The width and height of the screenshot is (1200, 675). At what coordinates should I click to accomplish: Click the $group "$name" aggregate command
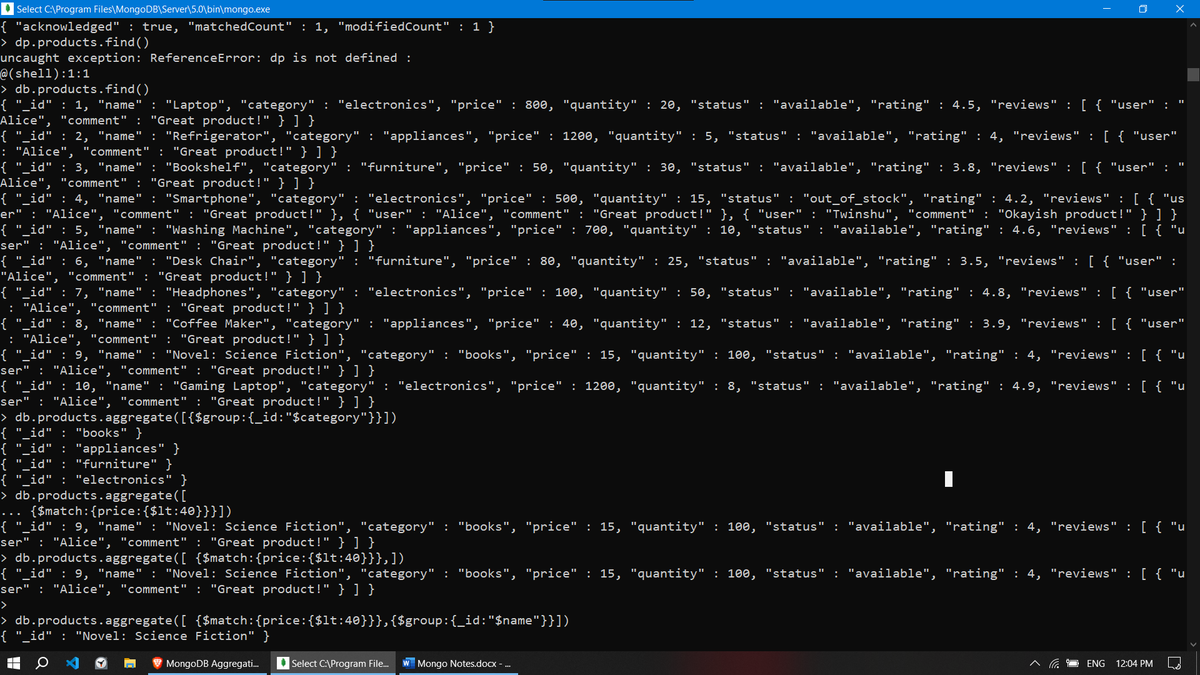293,620
